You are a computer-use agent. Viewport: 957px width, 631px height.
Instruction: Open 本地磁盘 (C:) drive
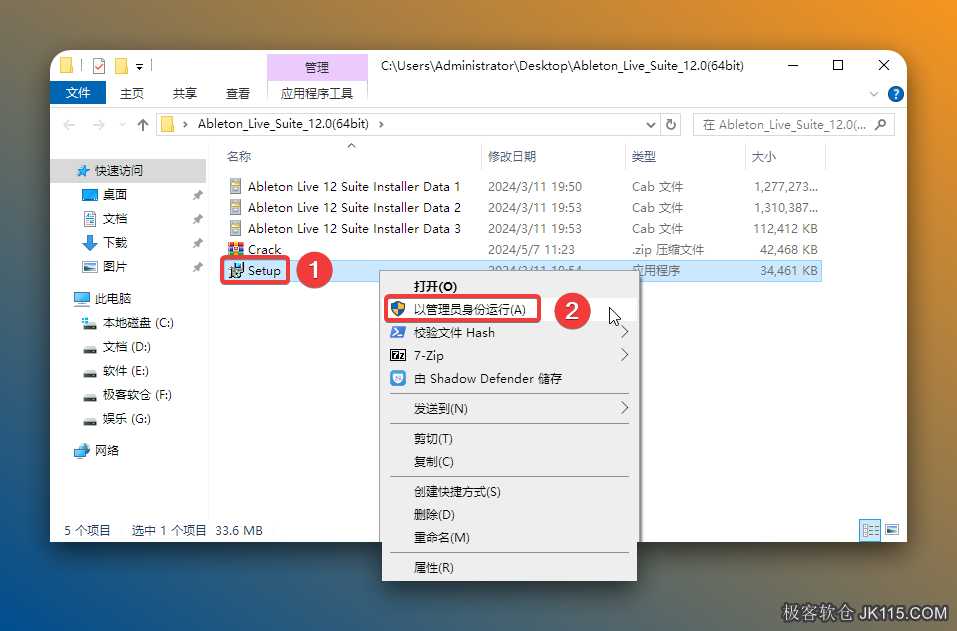click(x=138, y=323)
